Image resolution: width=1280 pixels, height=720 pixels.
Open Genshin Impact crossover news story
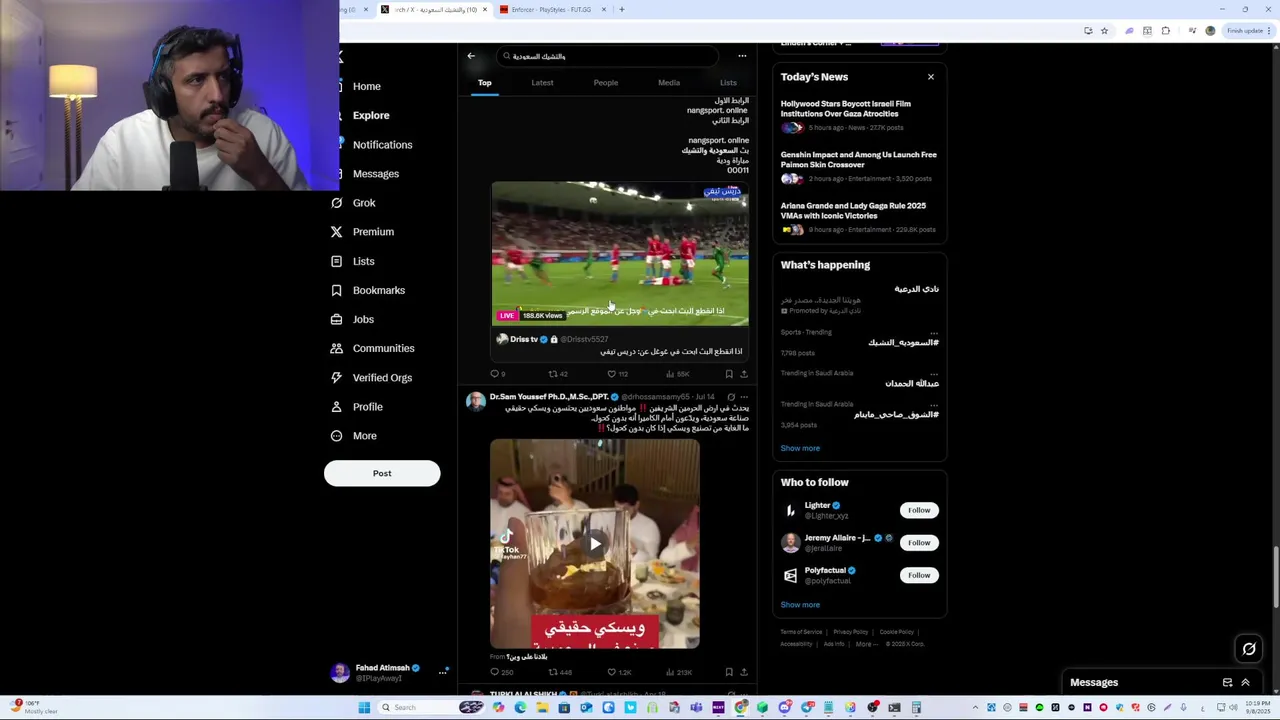[859, 167]
